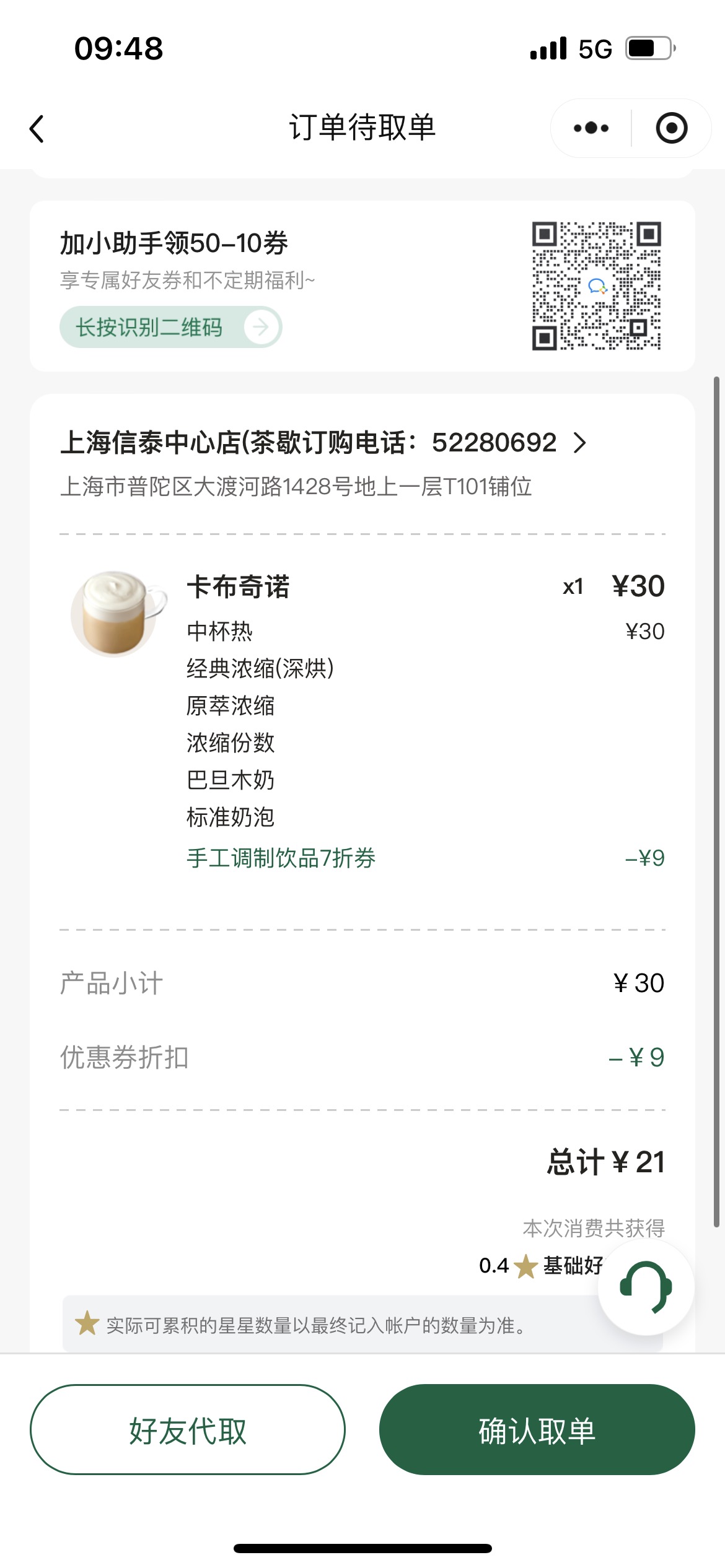Tap the 卡布奇诺 product name

(238, 586)
